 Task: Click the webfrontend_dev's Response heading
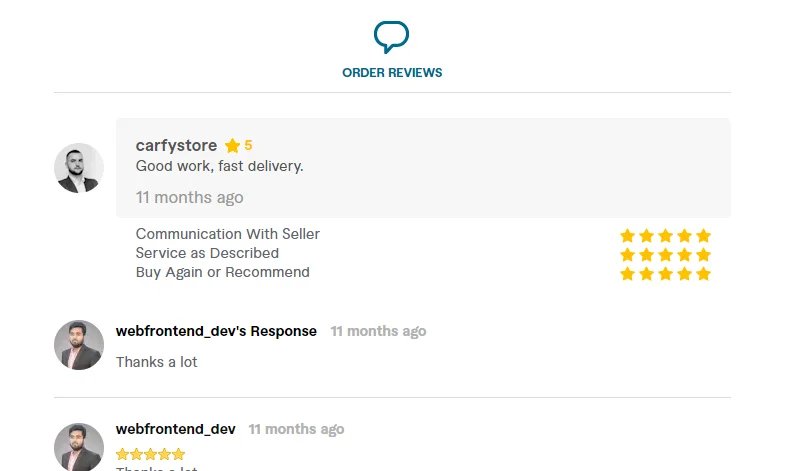point(216,331)
